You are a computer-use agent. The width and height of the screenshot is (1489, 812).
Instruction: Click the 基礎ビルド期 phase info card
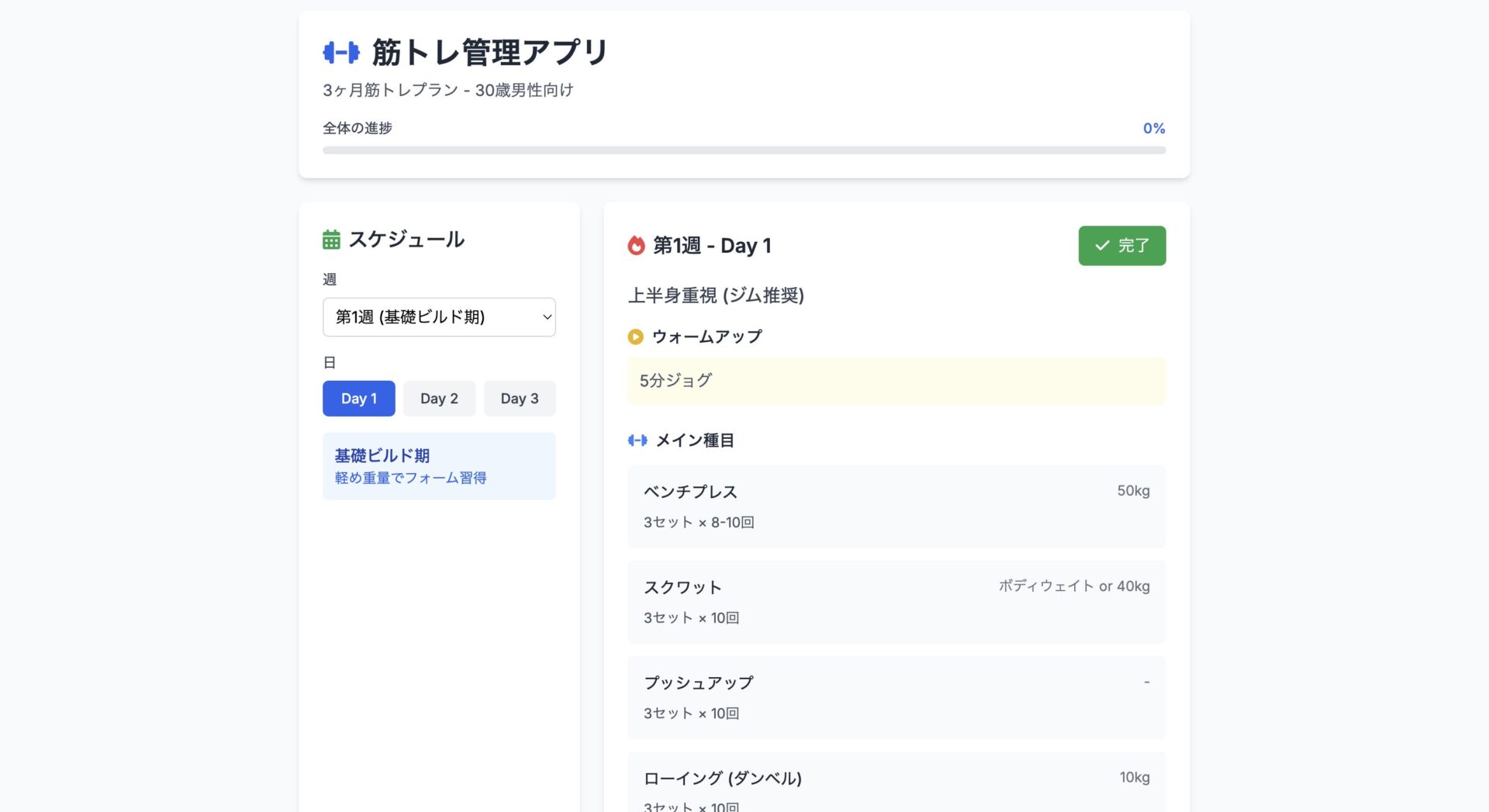pos(439,465)
